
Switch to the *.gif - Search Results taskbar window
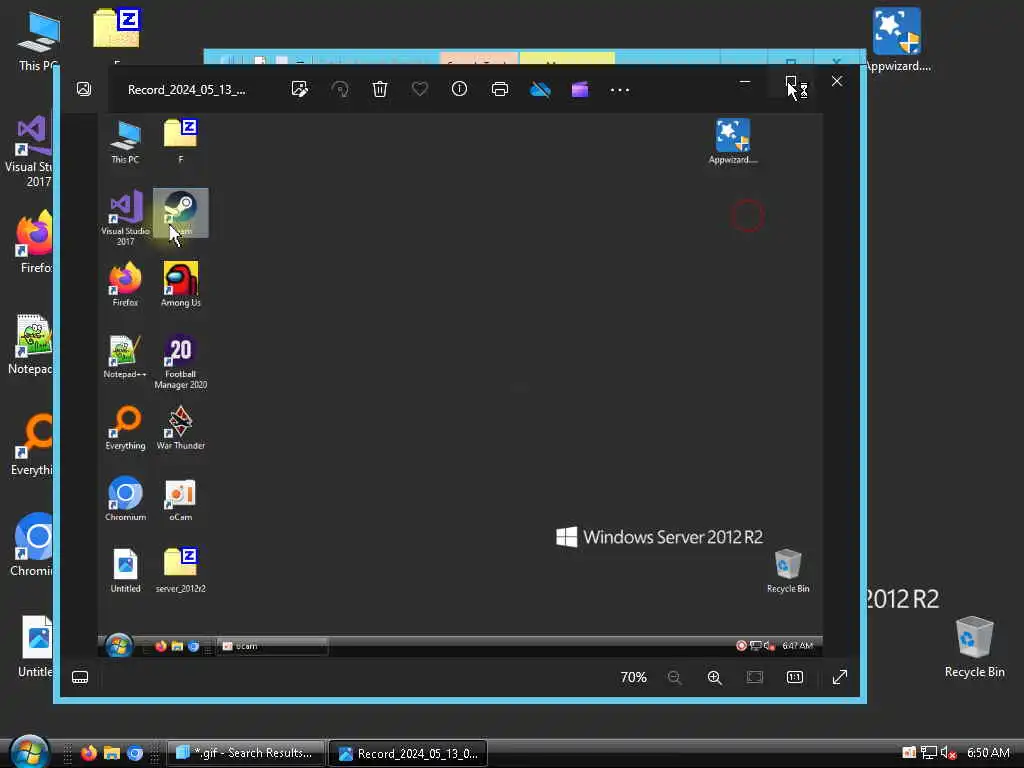[x=246, y=753]
